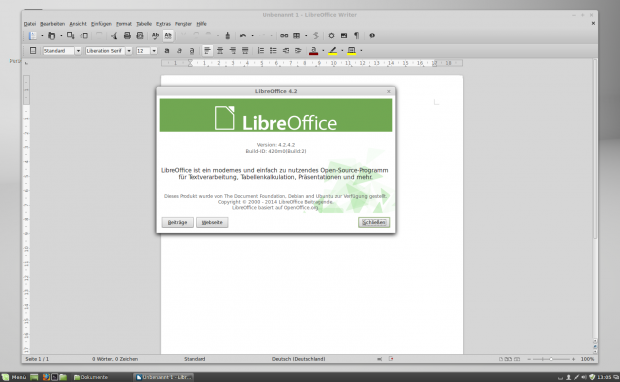This screenshot has width=620, height=382.
Task: Toggle Bold formatting
Action: [x=167, y=51]
